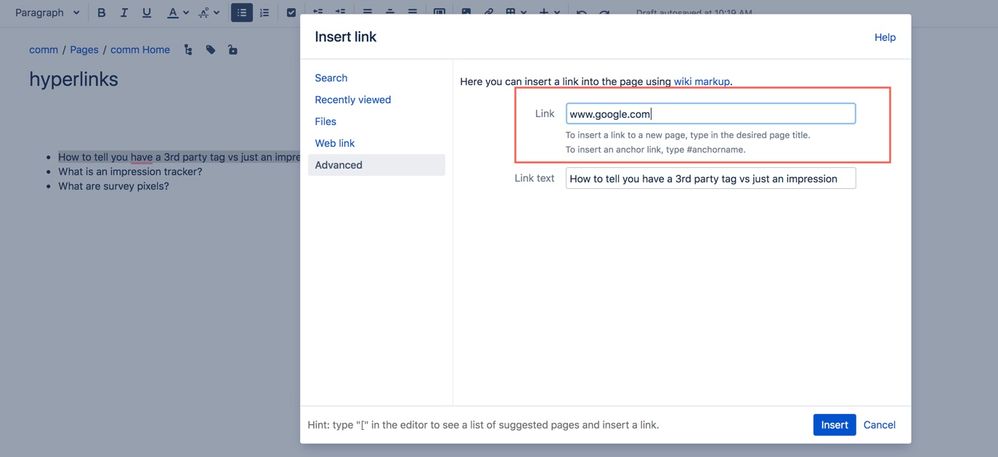
Task: Click the hyperlinks page title
Action: [x=74, y=80]
